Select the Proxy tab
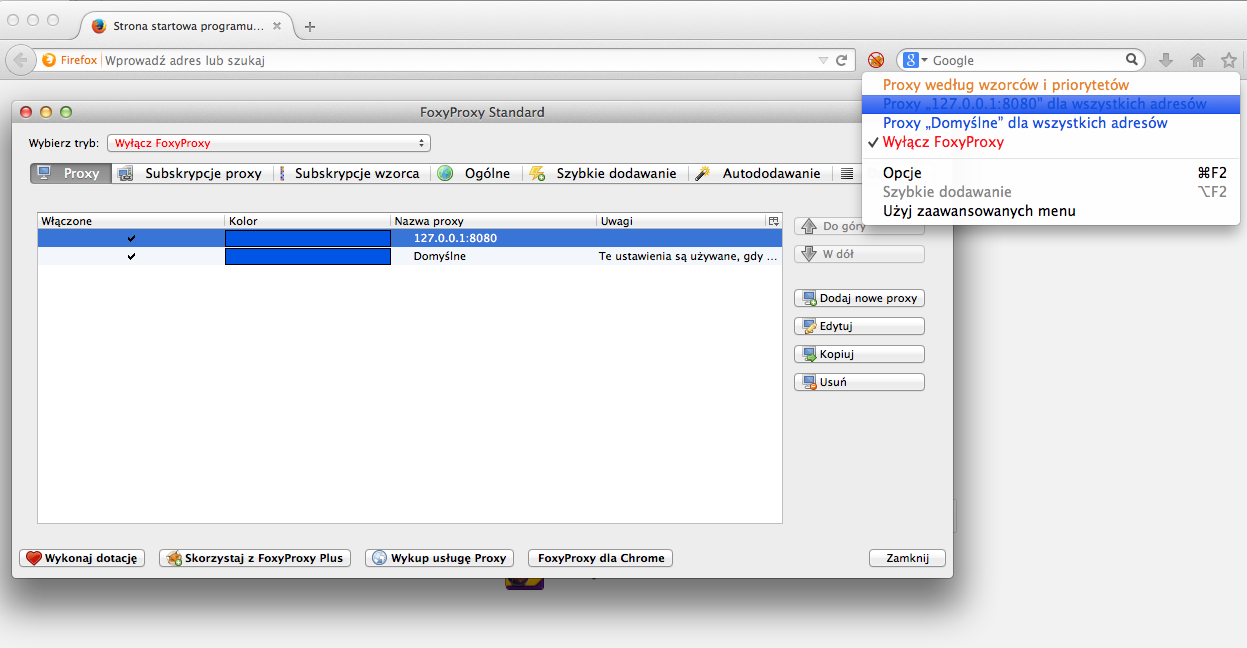The width and height of the screenshot is (1247, 648). pyautogui.click(x=70, y=173)
